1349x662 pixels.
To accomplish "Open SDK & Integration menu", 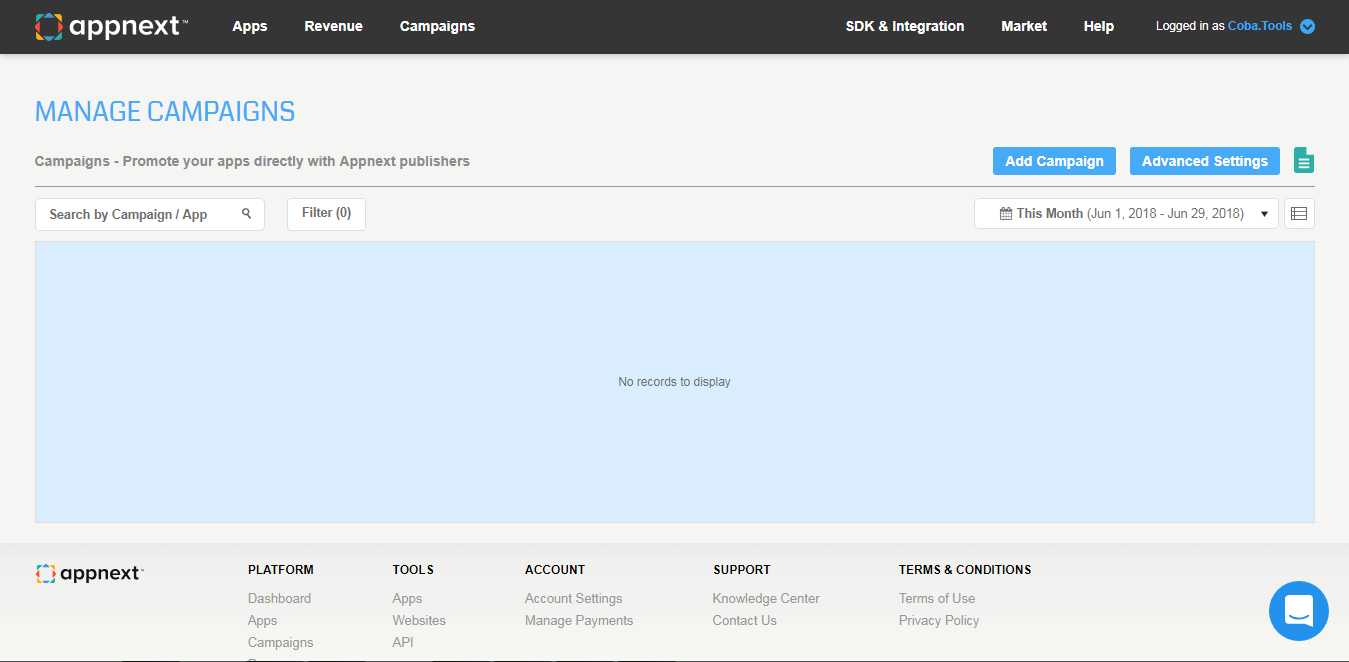I will [905, 26].
